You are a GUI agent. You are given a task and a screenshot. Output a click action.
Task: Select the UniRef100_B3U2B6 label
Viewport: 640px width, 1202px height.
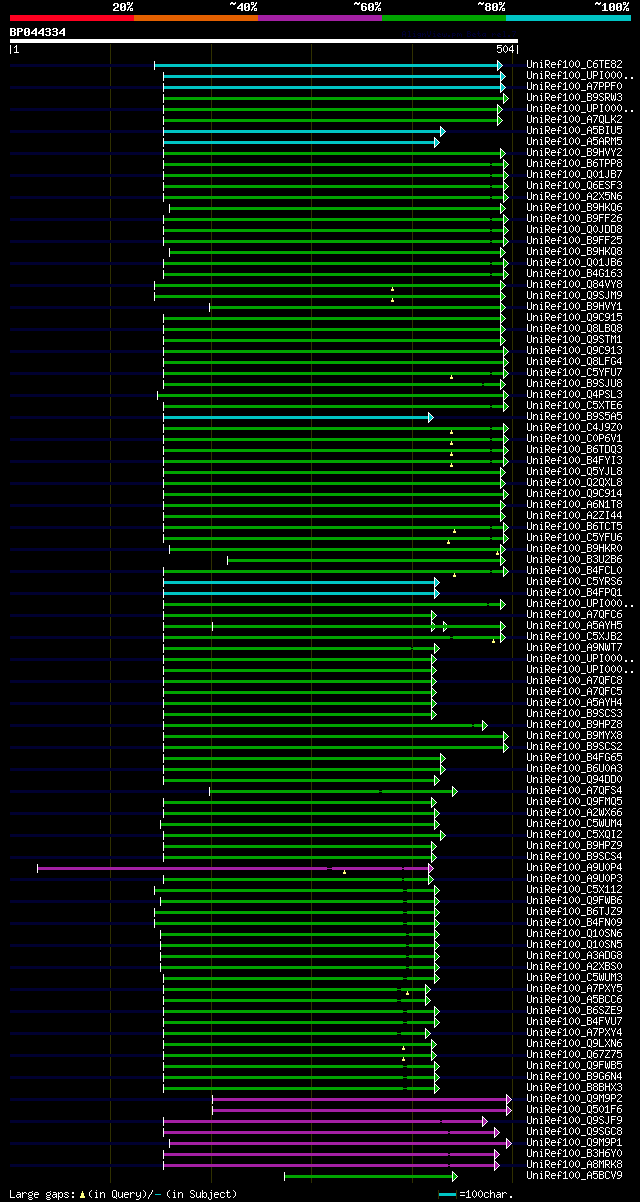pos(574,560)
